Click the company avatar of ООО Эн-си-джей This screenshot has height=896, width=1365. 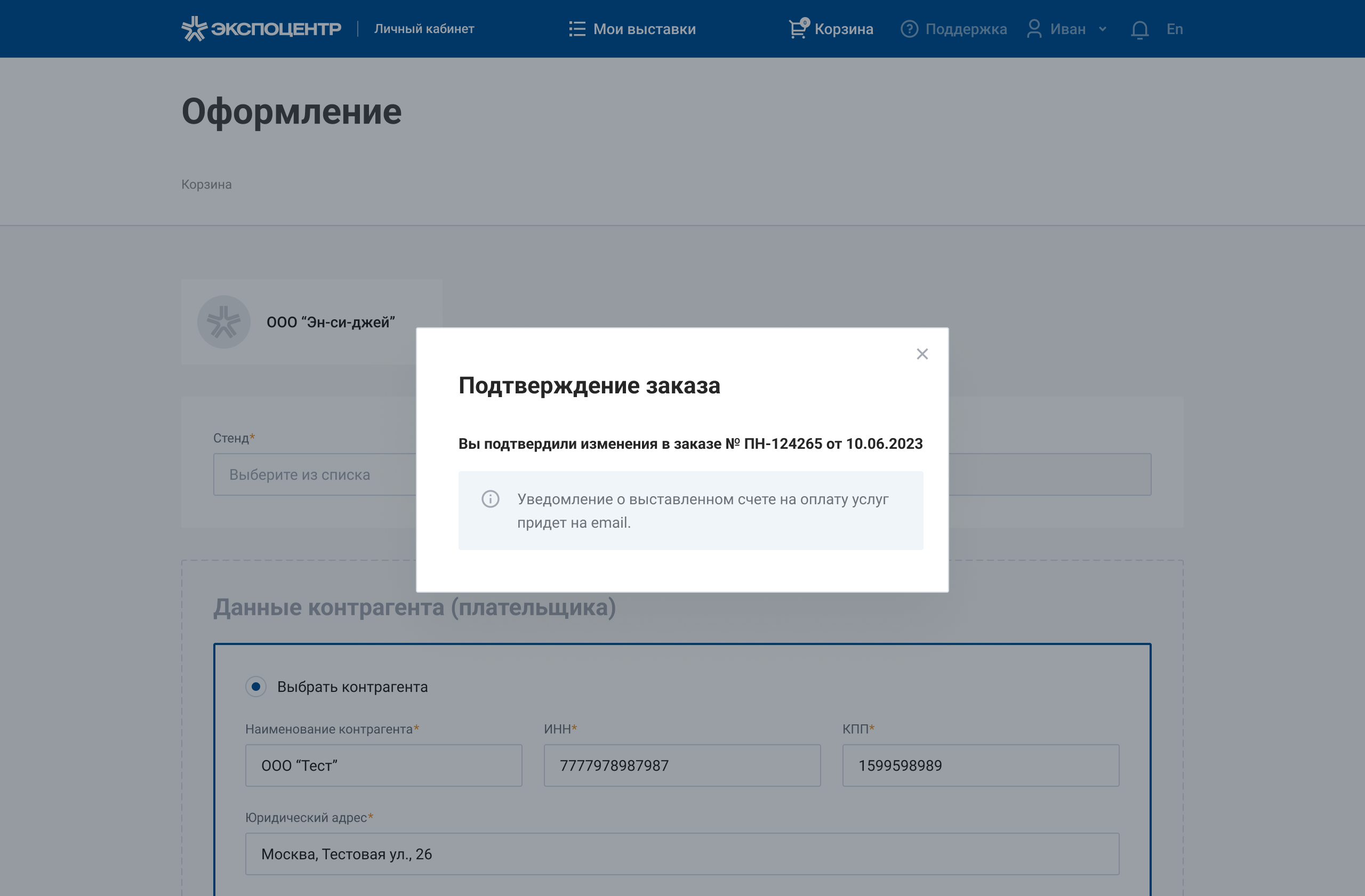[223, 321]
